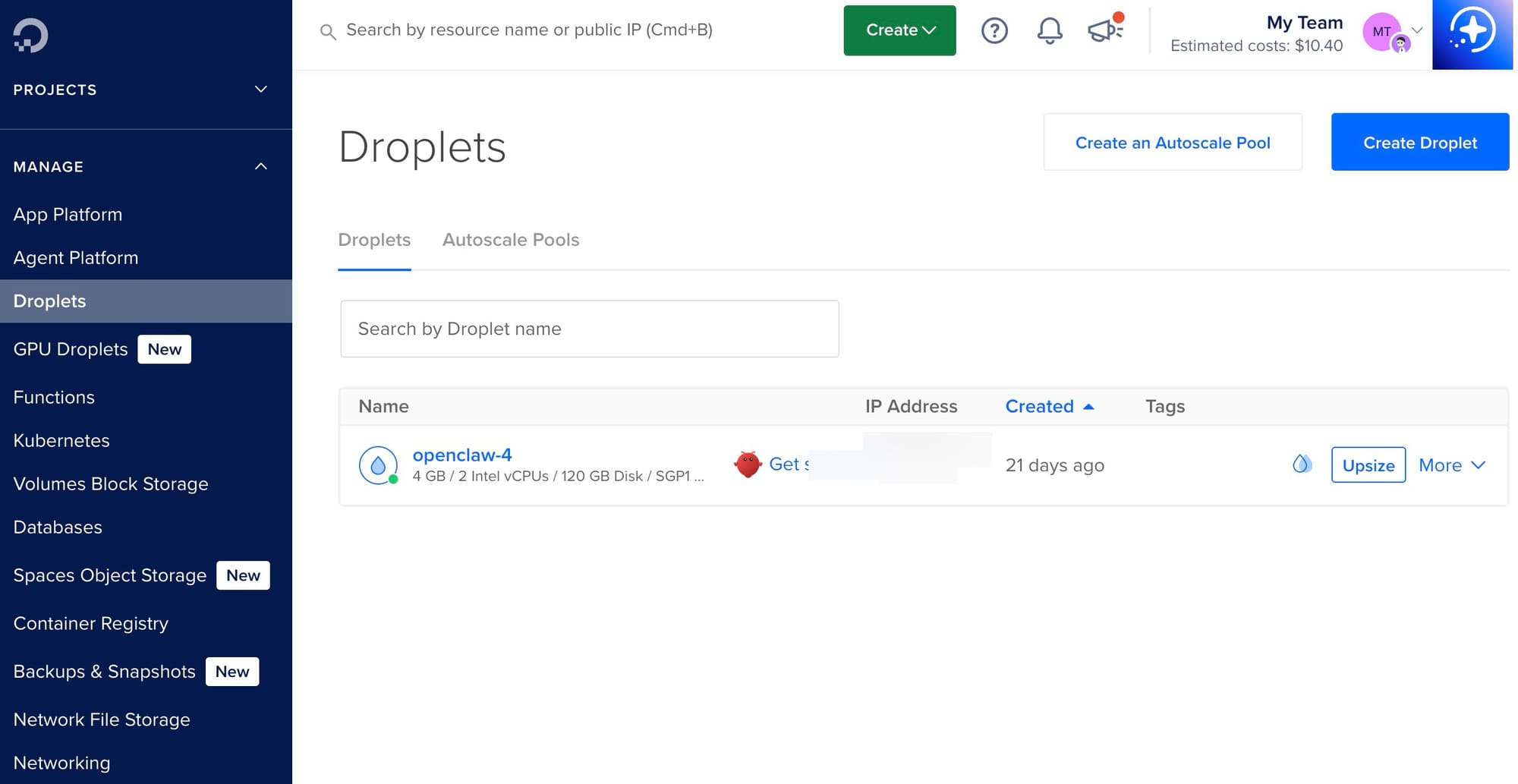Viewport: 1518px width, 784px height.
Task: Click the Tags column header
Action: click(1165, 406)
